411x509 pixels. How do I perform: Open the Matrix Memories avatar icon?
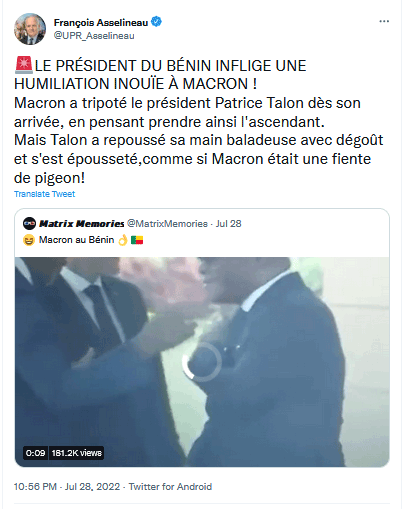29,223
